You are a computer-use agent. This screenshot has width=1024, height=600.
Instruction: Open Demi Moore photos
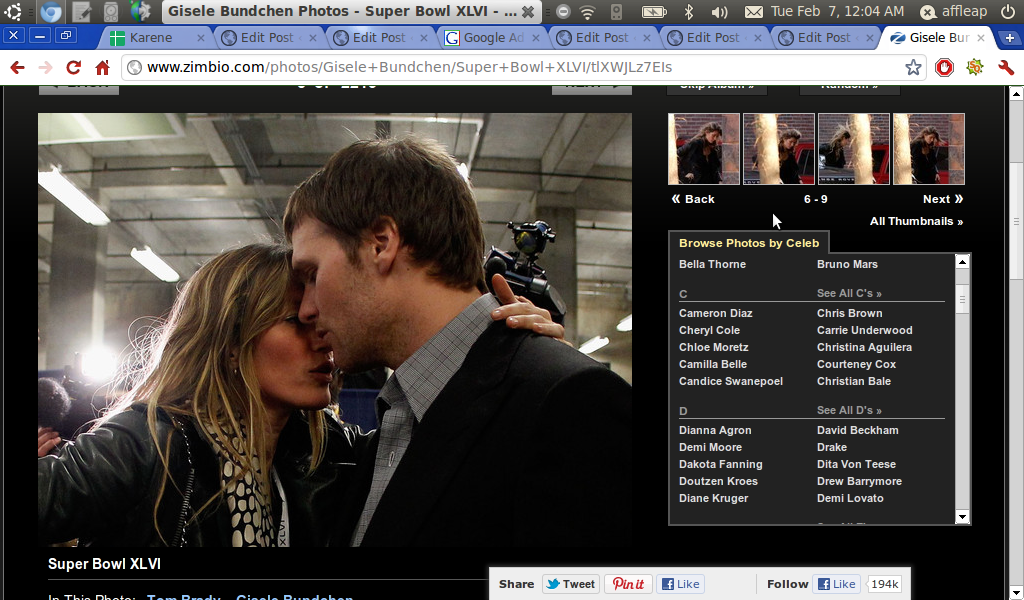point(710,447)
